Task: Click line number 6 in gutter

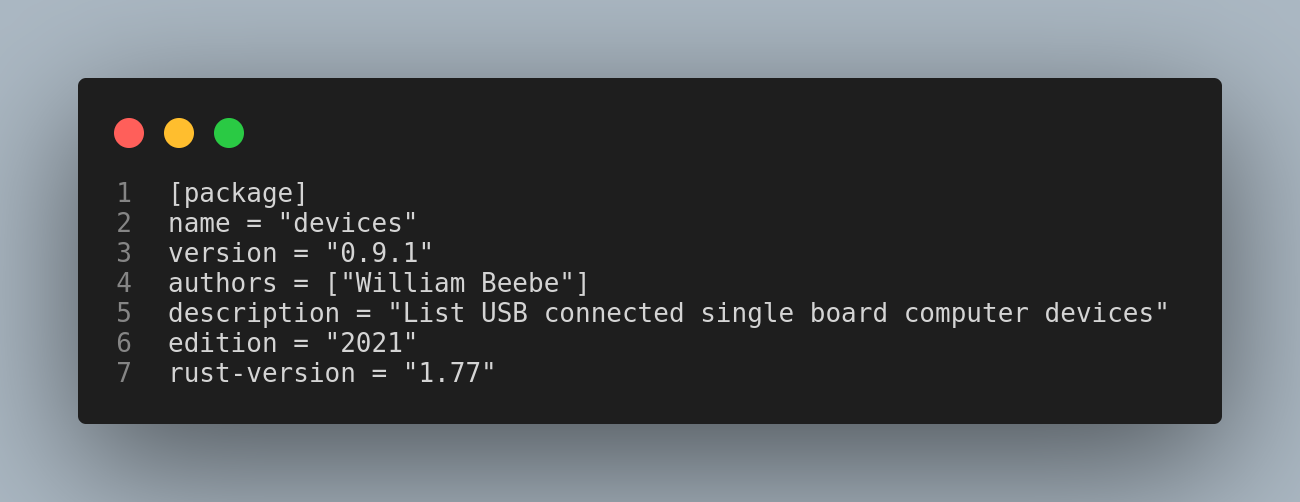Action: point(124,343)
